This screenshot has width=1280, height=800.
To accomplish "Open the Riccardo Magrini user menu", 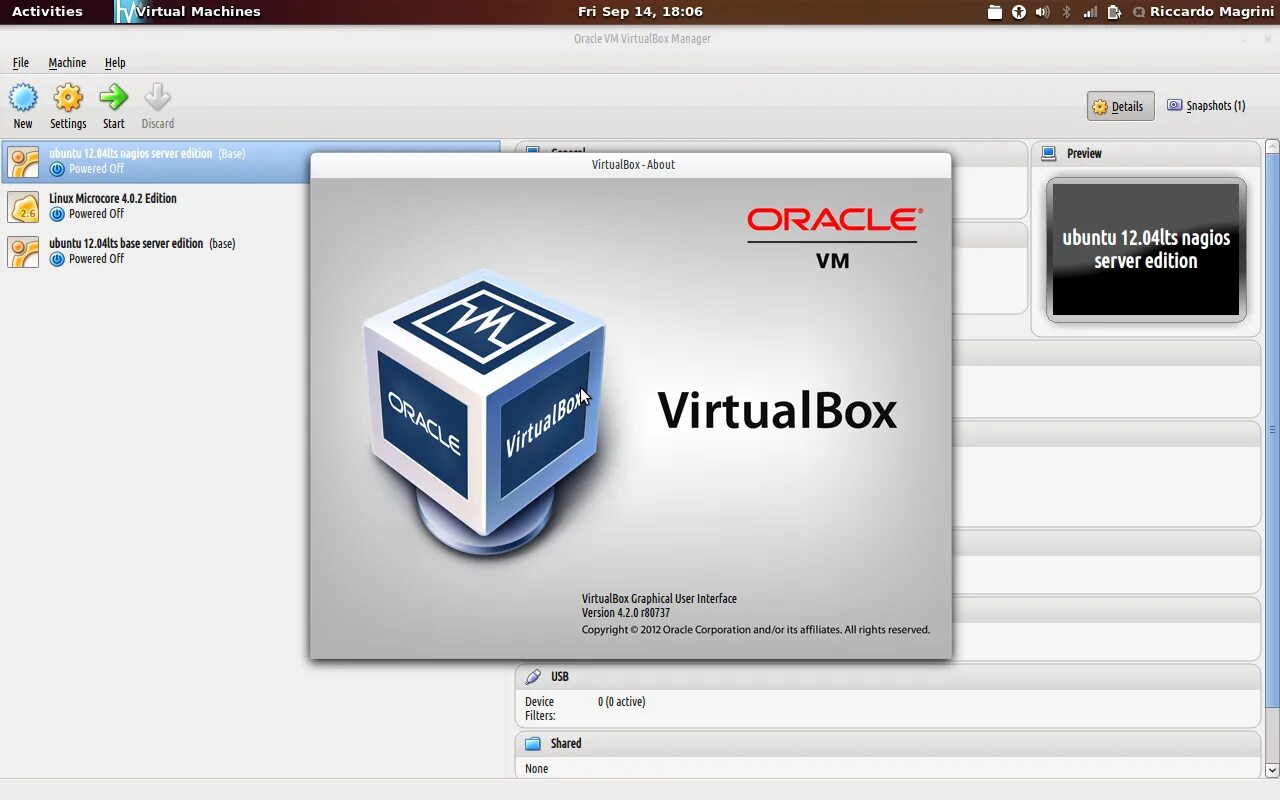I will 1212,12.
